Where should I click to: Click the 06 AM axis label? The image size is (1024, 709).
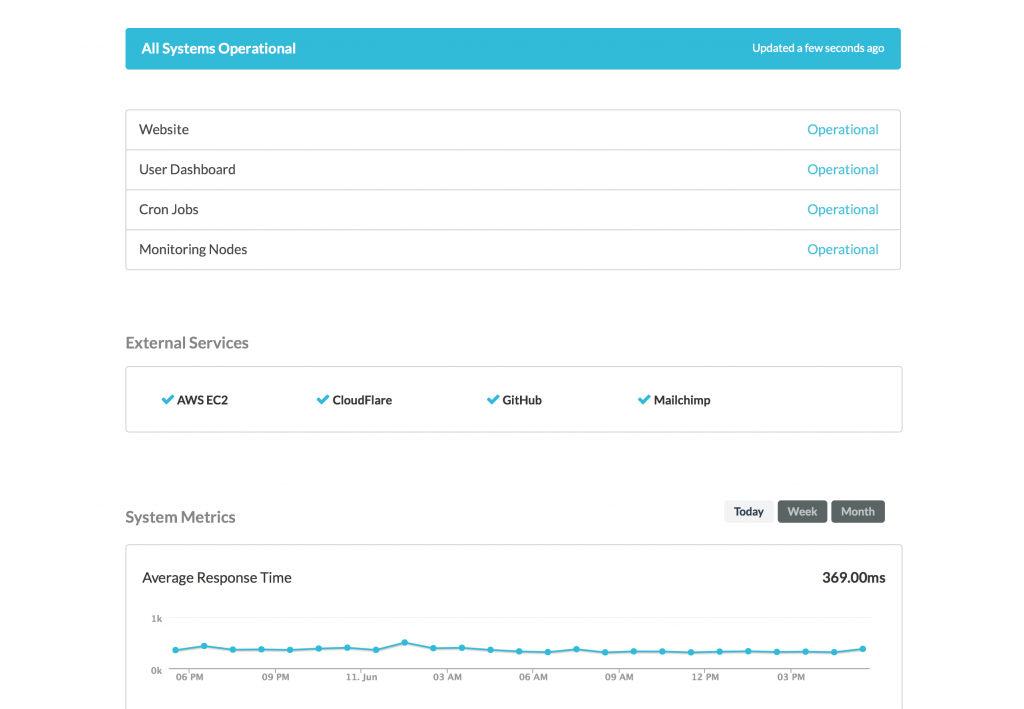pyautogui.click(x=533, y=677)
